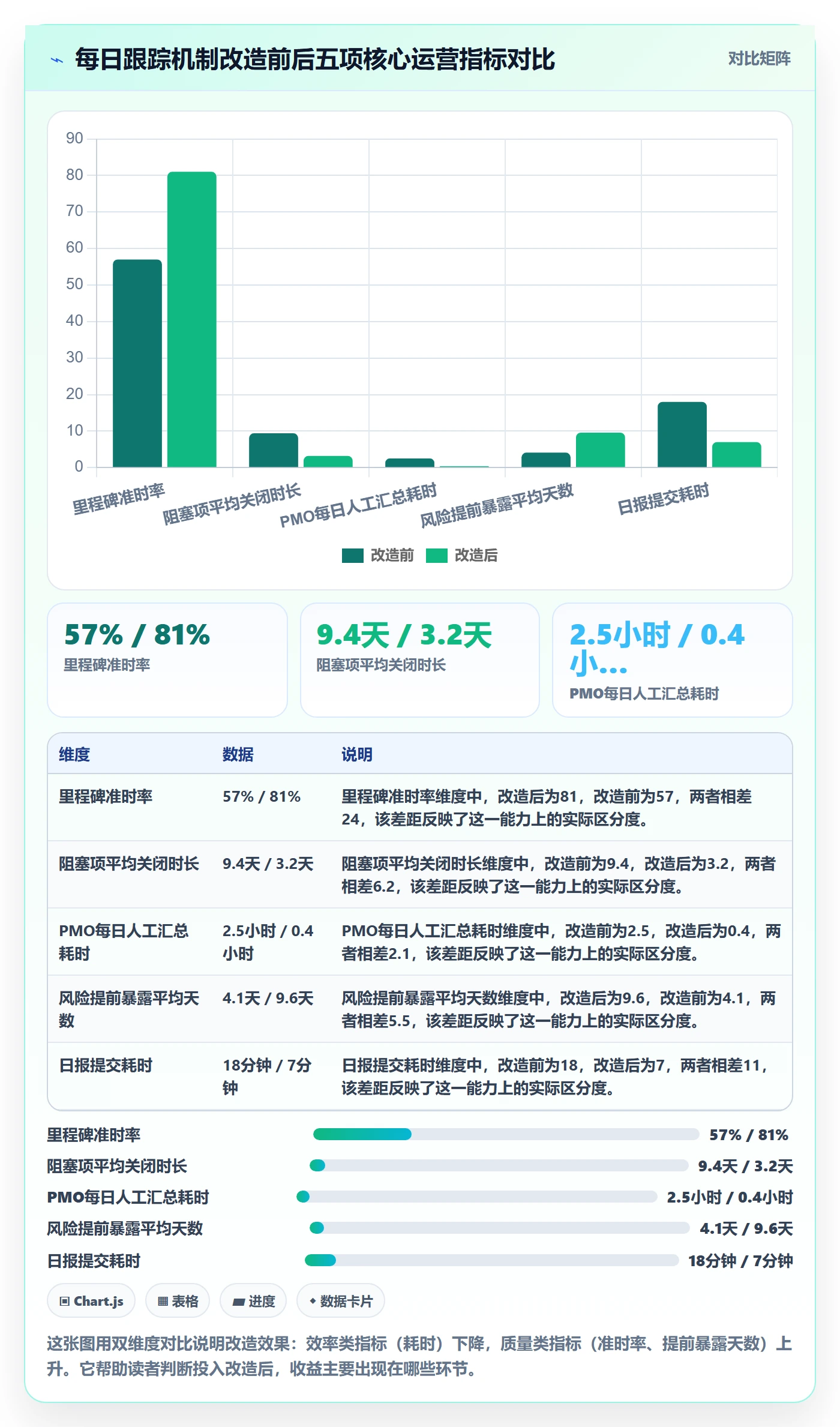Screen dimensions: 840x1427
Task: Click the 里程碑准时率 progress bar
Action: (x=506, y=1134)
